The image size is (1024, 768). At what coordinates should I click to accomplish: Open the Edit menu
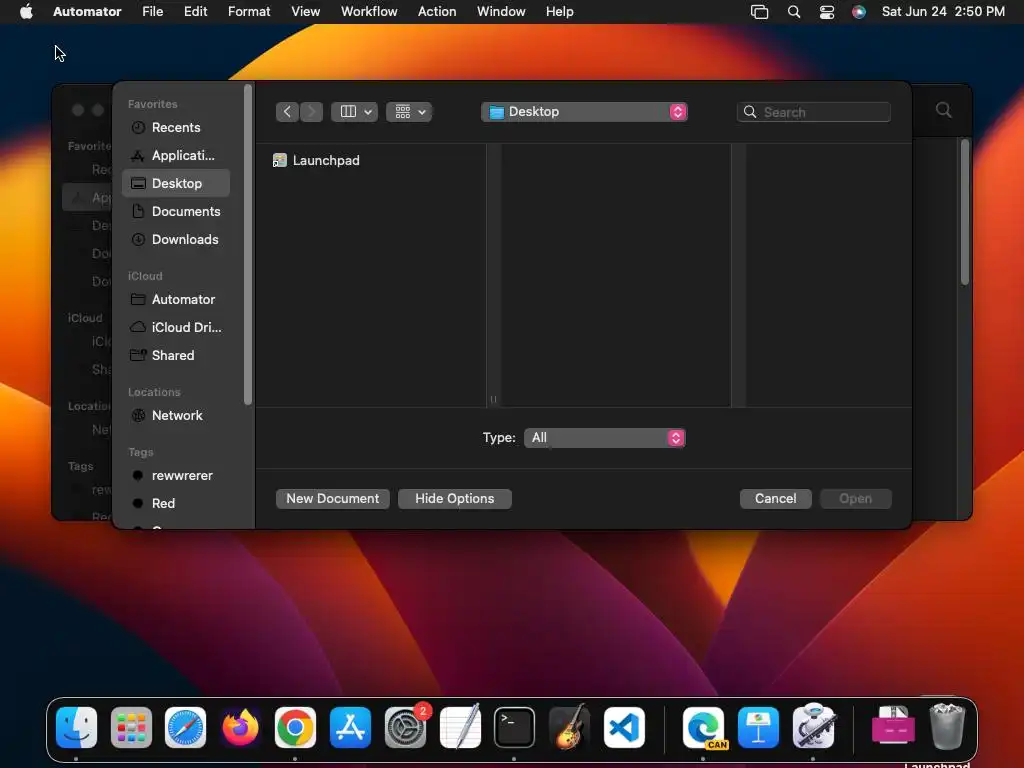point(195,12)
